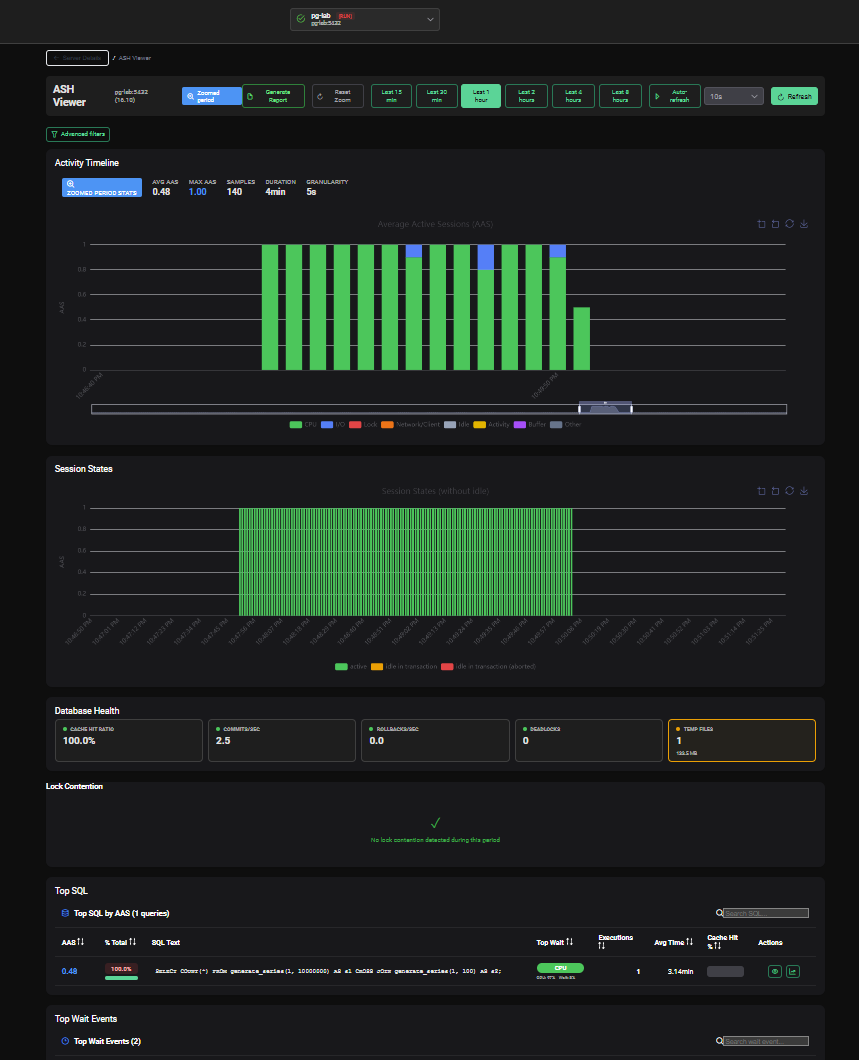This screenshot has height=1060, width=859.
Task: Sort table by Executions column
Action: pyautogui.click(x=602, y=946)
